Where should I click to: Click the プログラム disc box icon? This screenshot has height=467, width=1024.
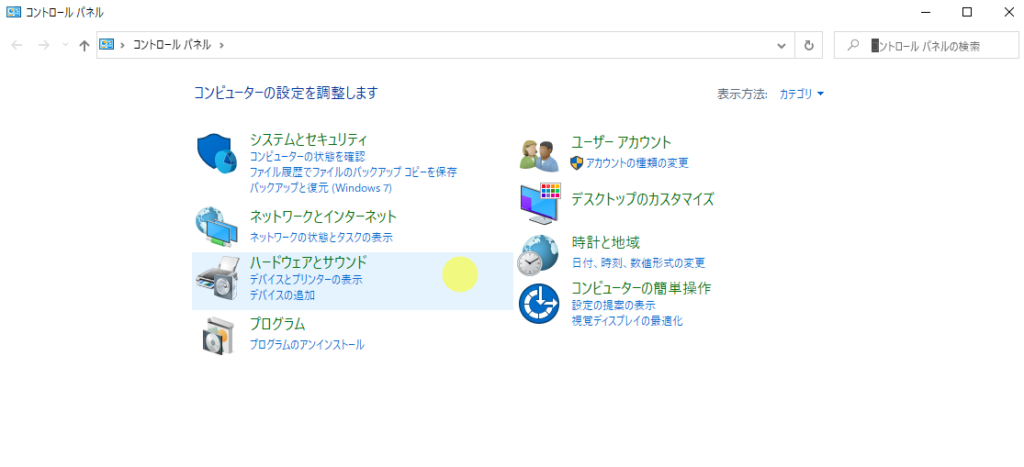point(217,334)
